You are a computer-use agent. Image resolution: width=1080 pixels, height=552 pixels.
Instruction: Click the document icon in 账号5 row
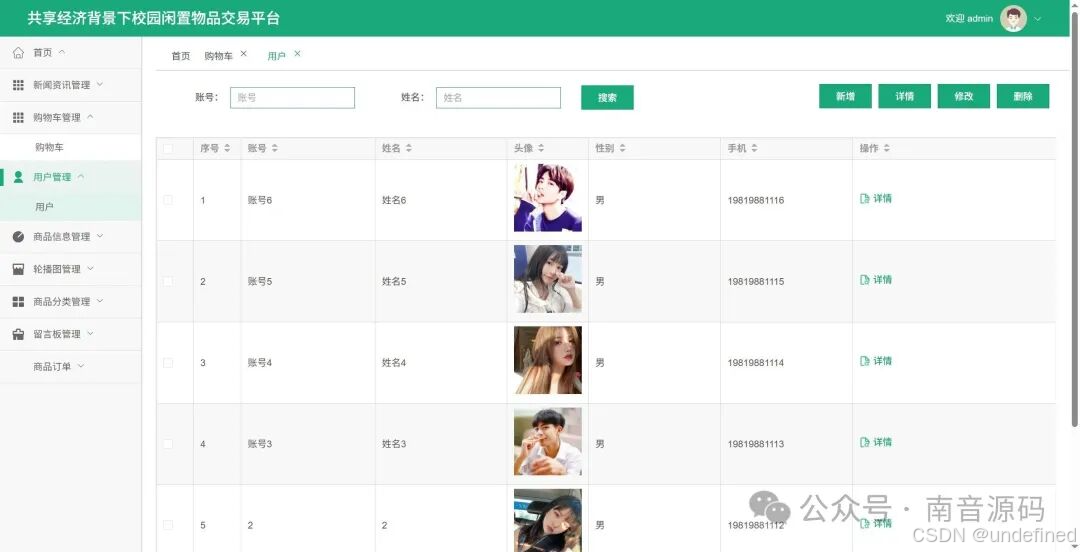(864, 280)
